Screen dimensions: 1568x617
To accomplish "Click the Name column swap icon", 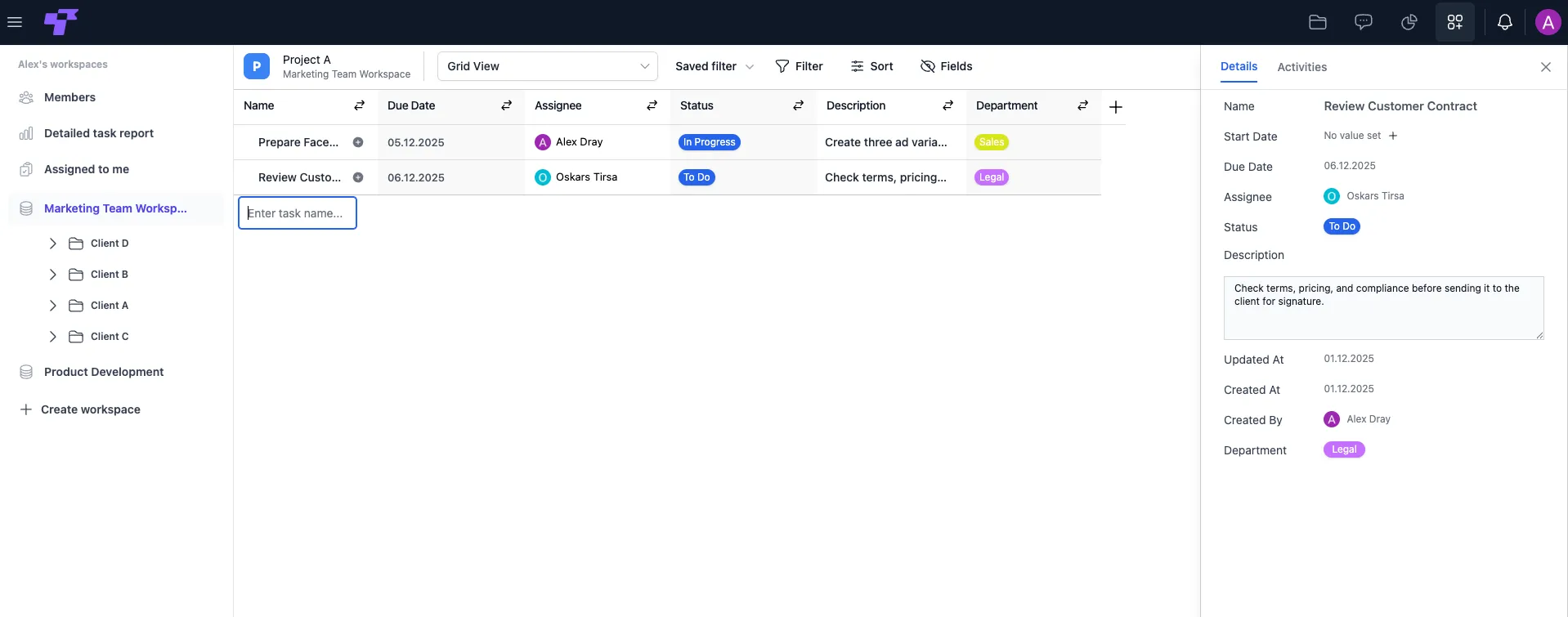I will 359,105.
